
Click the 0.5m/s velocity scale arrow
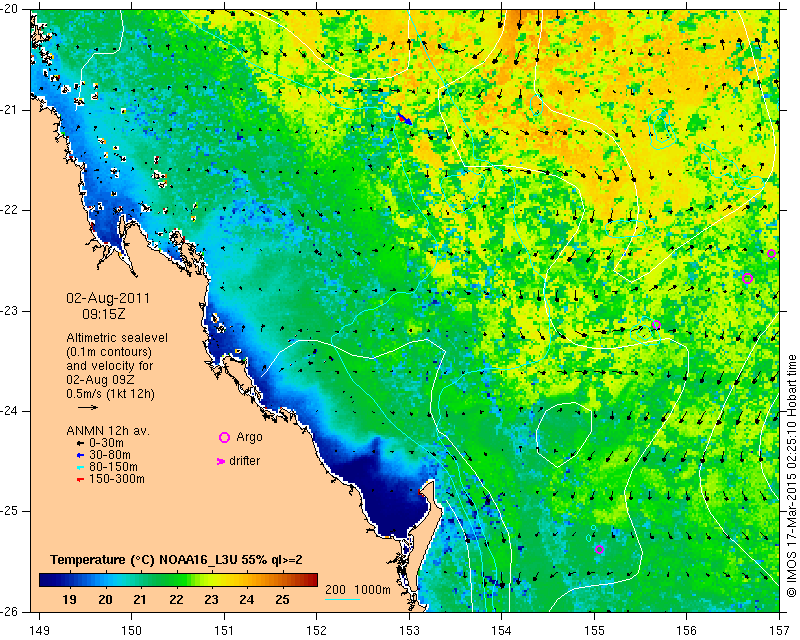88,407
